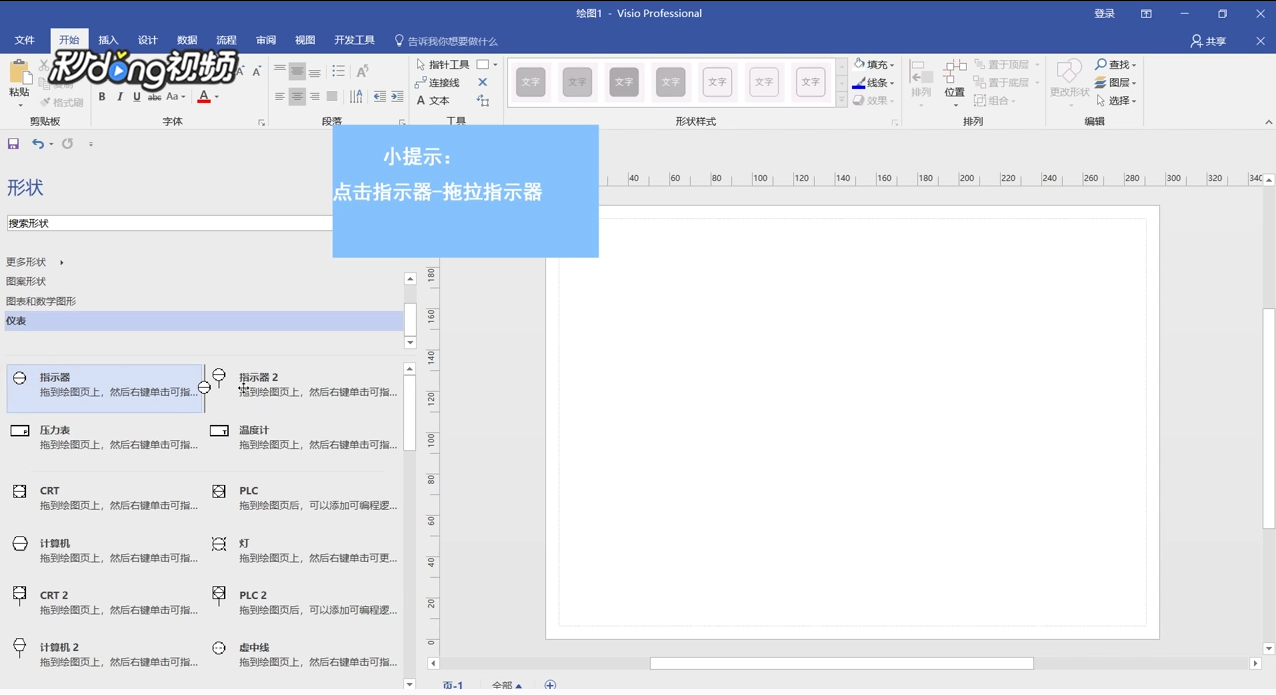Align paragraph text to the left
The width and height of the screenshot is (1276, 695).
(280, 97)
